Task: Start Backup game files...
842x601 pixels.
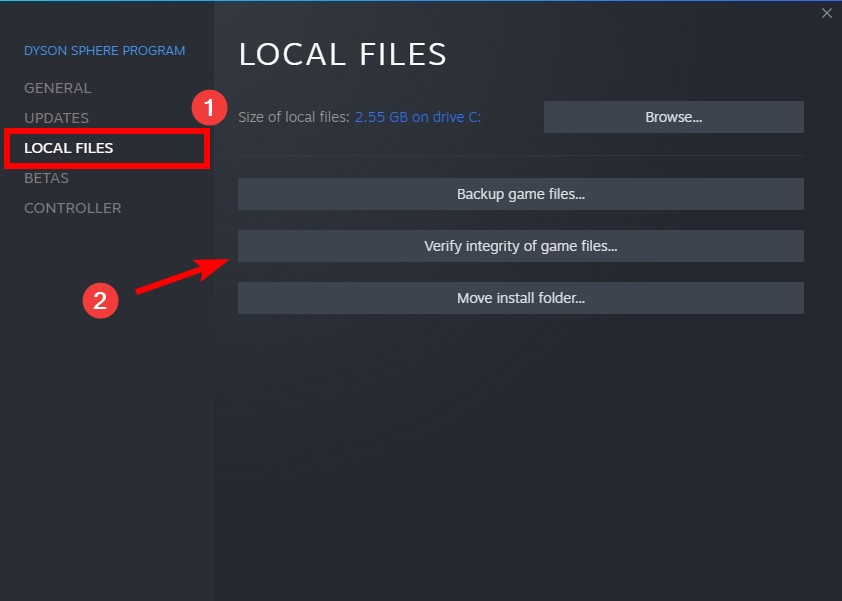Action: coord(520,194)
